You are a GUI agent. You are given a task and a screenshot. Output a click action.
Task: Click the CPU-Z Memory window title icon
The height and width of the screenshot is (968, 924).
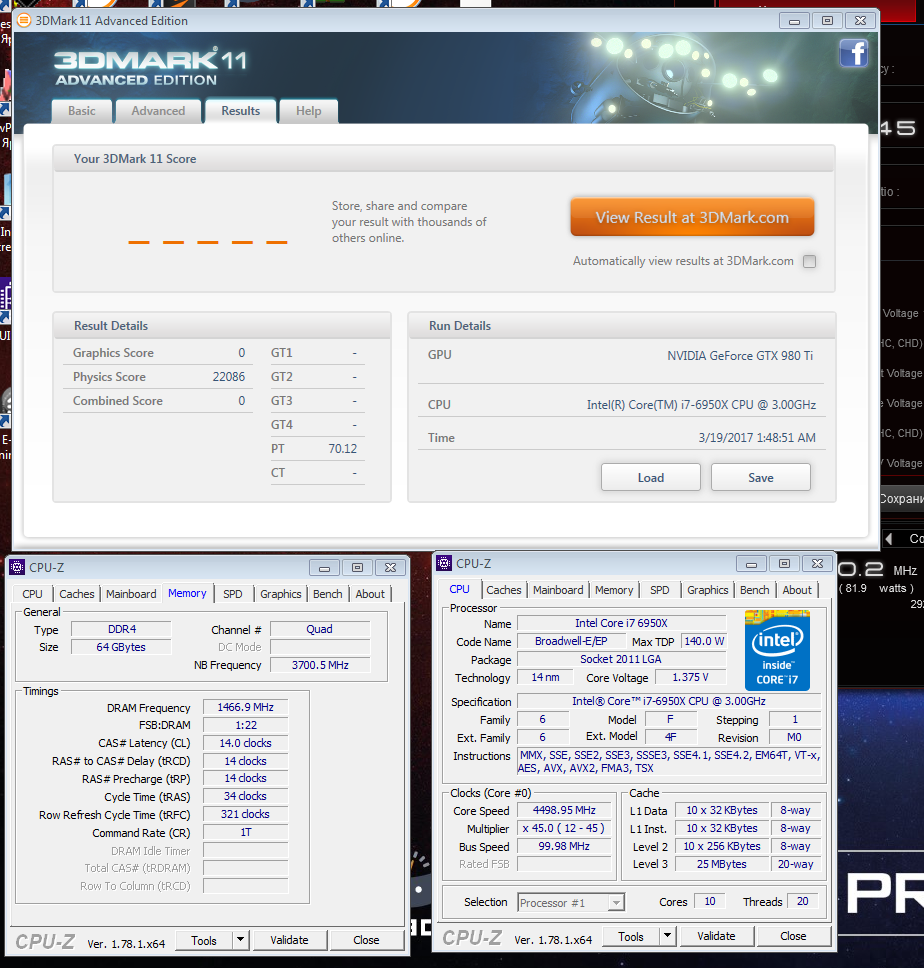17,567
